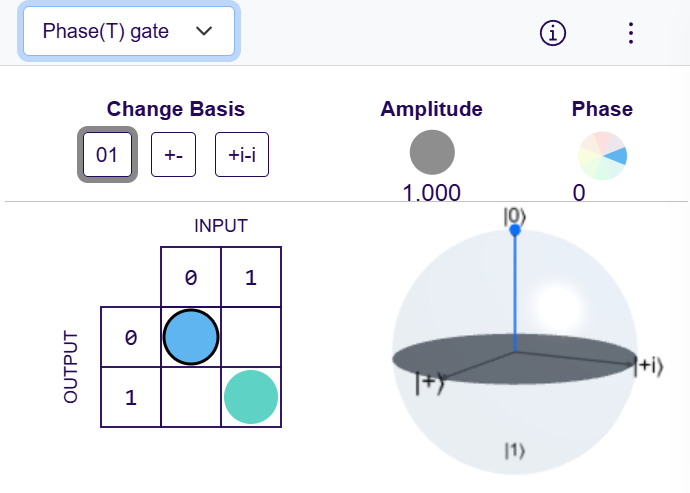Click the gray equatorial disk of the sphere
Viewport: 690px width, 493px height.
point(470,350)
